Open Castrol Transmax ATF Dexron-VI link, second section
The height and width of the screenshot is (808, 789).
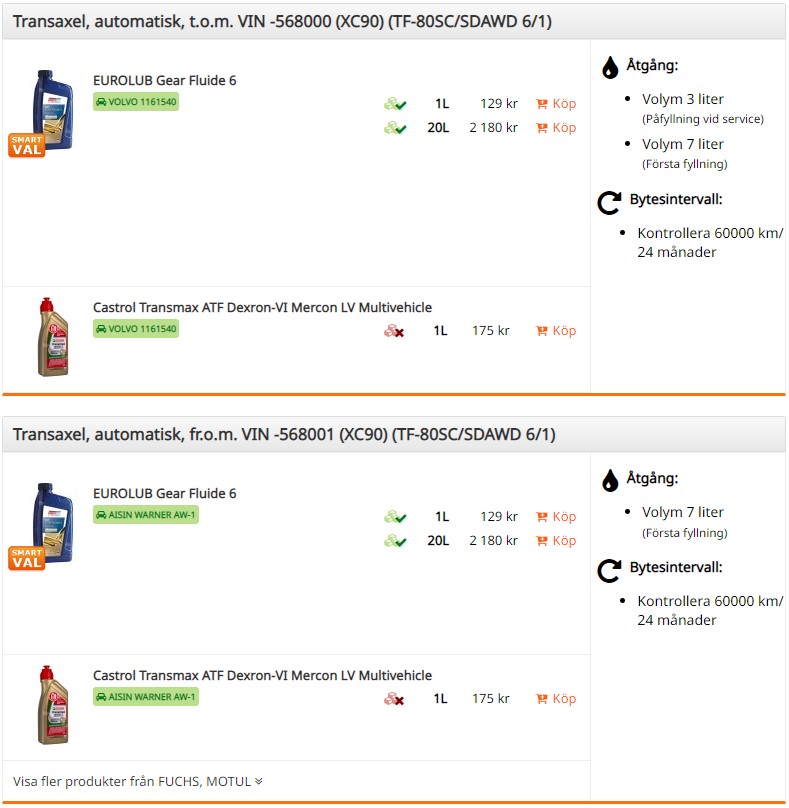262,676
